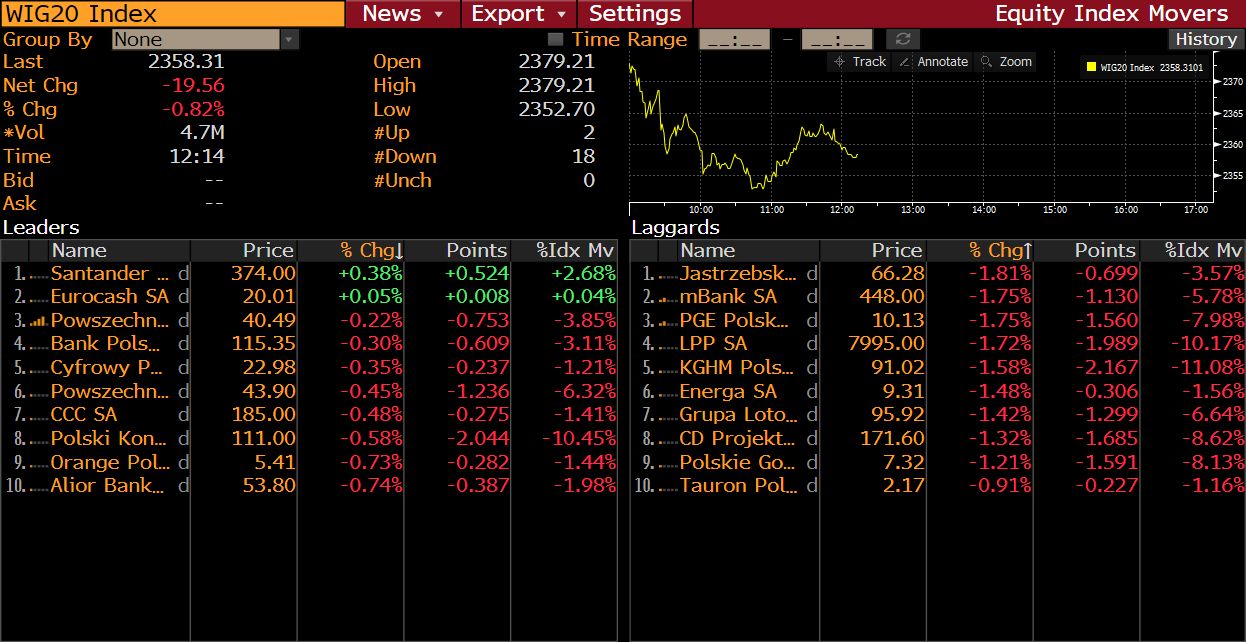Expand the Export menu arrow
Screen dimensions: 1246x642
[x=560, y=14]
